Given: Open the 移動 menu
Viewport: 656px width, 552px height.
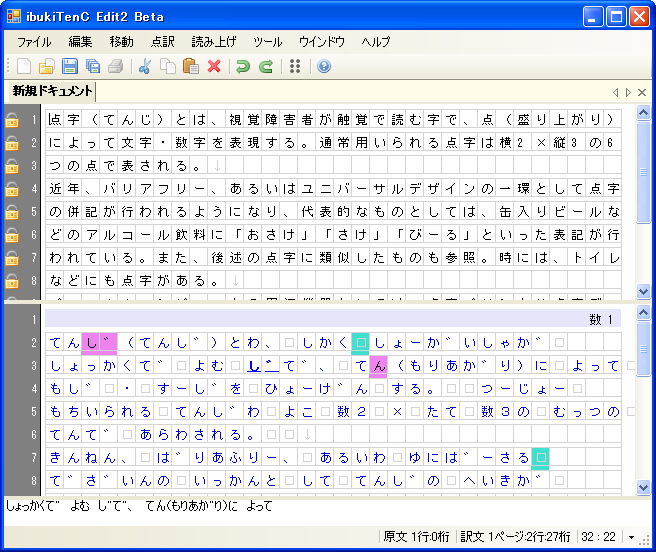Looking at the screenshot, I should pyautogui.click(x=121, y=42).
